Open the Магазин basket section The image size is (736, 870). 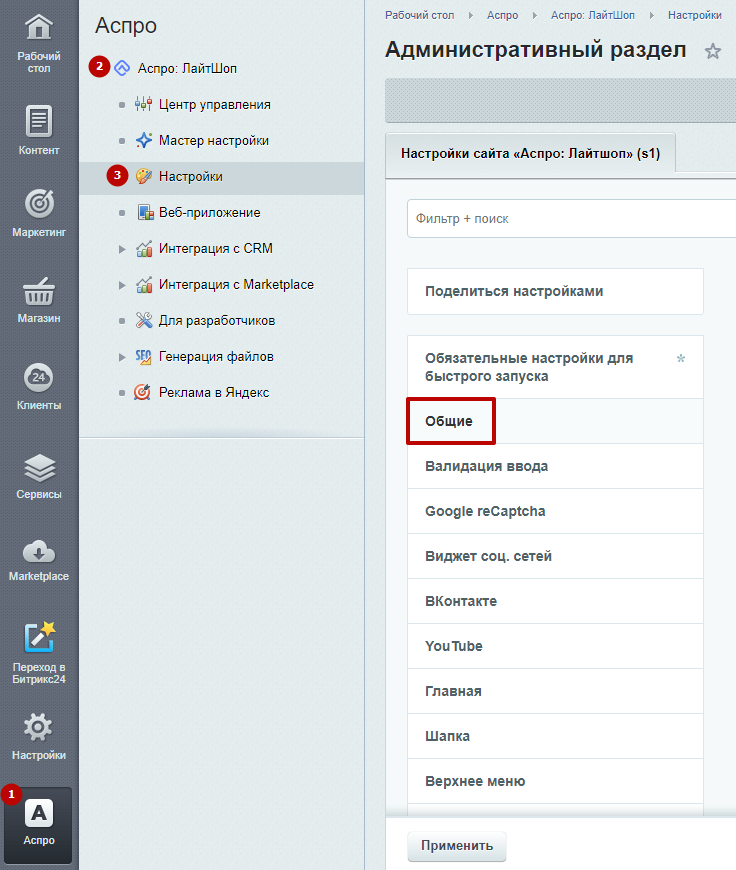[39, 300]
